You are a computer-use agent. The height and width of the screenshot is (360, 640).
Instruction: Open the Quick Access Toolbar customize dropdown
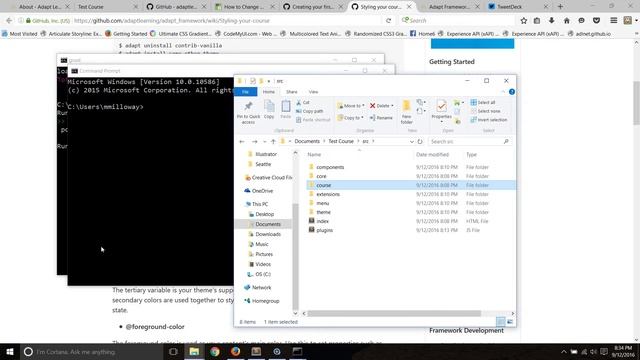269,81
